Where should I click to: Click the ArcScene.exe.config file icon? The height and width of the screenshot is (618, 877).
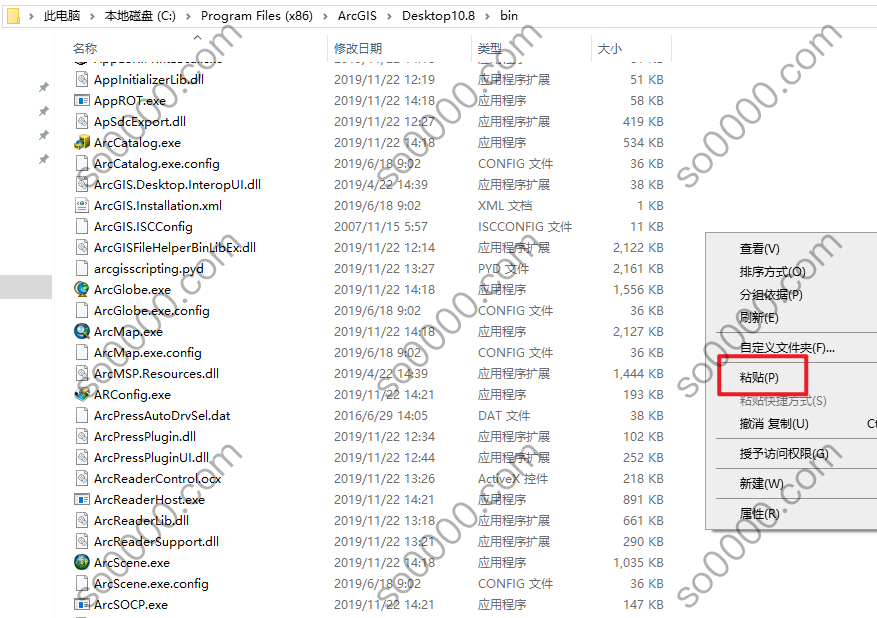pyautogui.click(x=82, y=583)
